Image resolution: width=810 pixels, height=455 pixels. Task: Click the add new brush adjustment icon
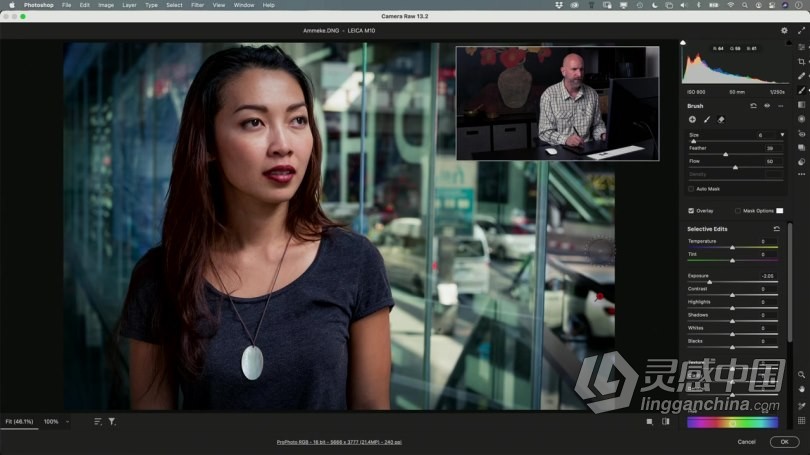[692, 120]
